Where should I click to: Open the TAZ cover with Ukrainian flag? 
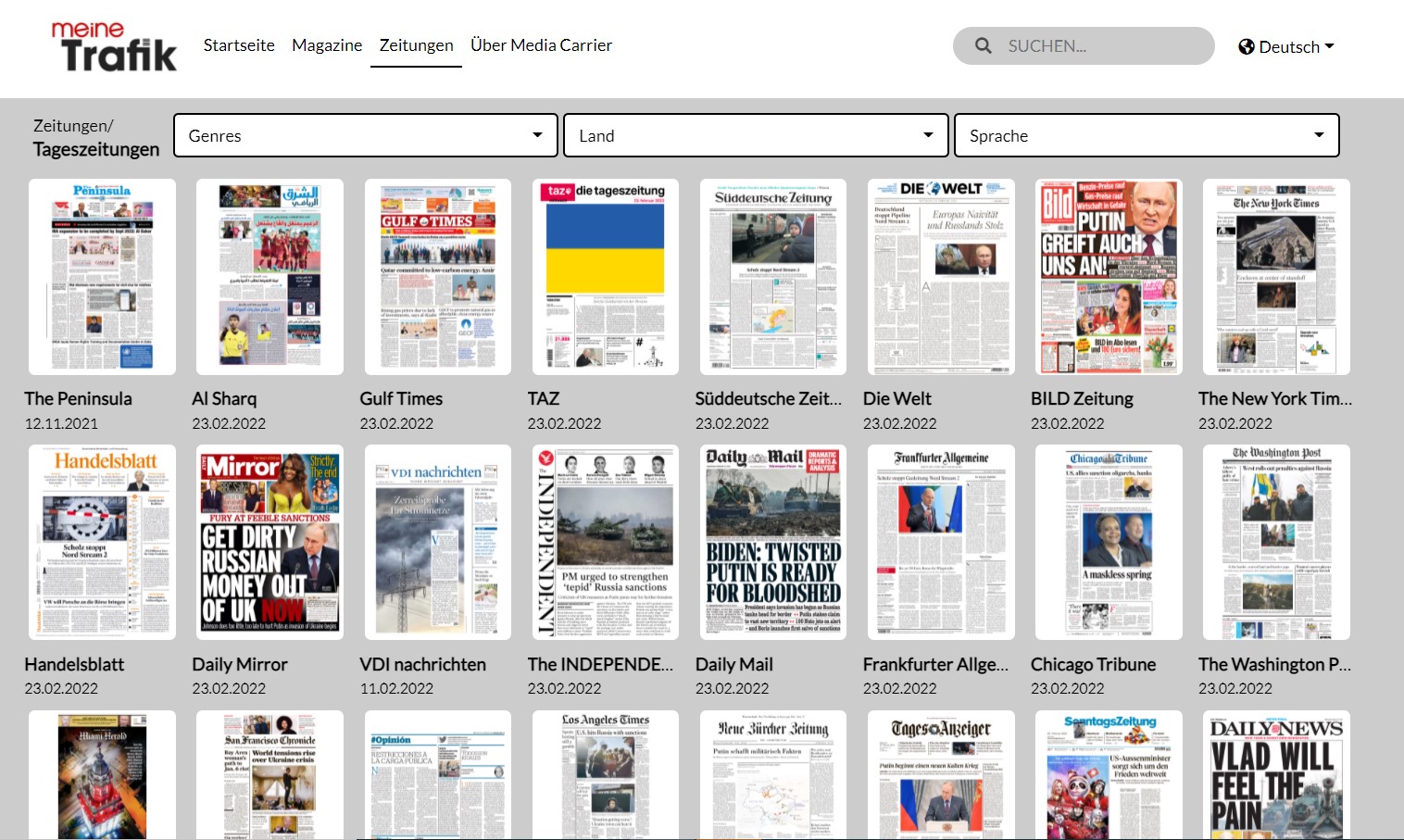pos(606,277)
